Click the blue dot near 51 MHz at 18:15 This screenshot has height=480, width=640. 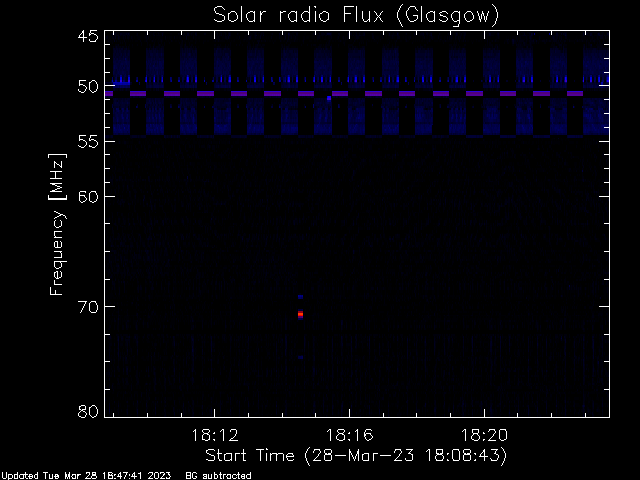point(329,98)
